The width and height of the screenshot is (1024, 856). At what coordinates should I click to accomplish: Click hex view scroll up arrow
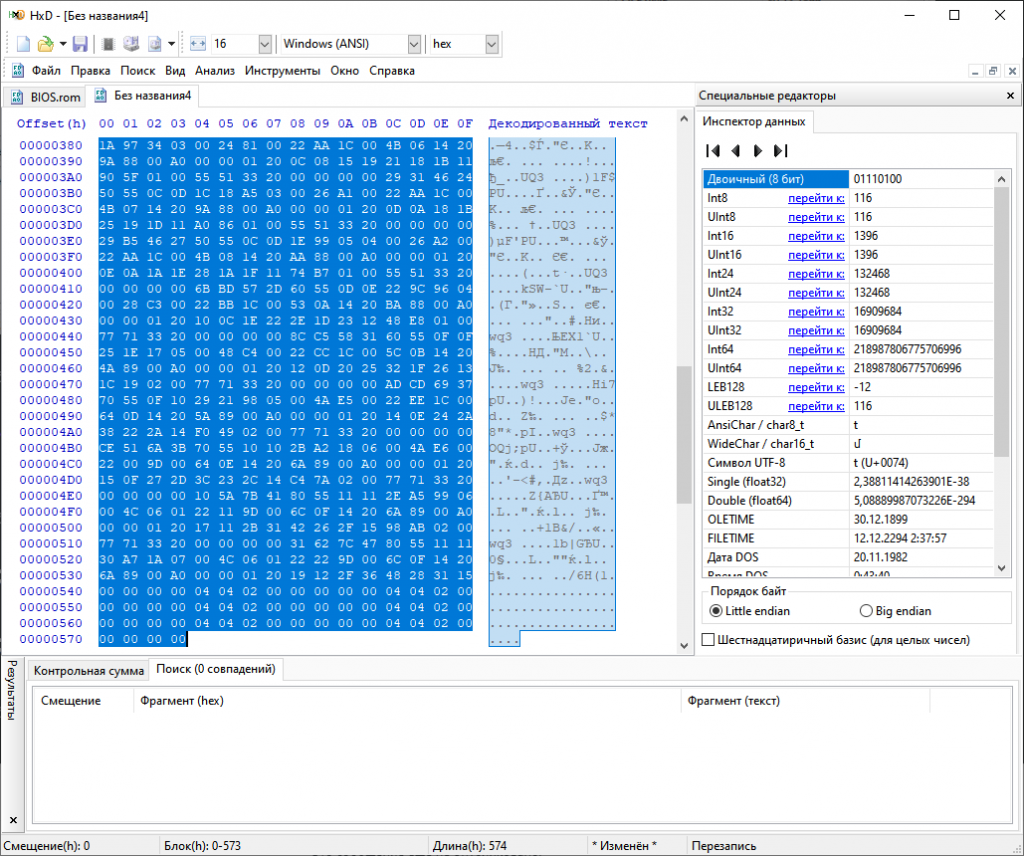coord(684,119)
